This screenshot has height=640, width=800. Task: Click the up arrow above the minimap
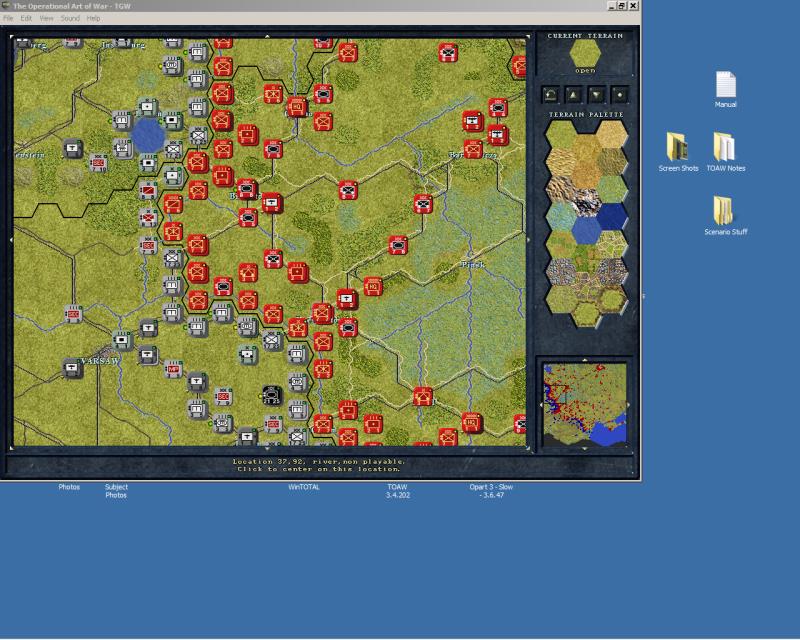pos(585,360)
